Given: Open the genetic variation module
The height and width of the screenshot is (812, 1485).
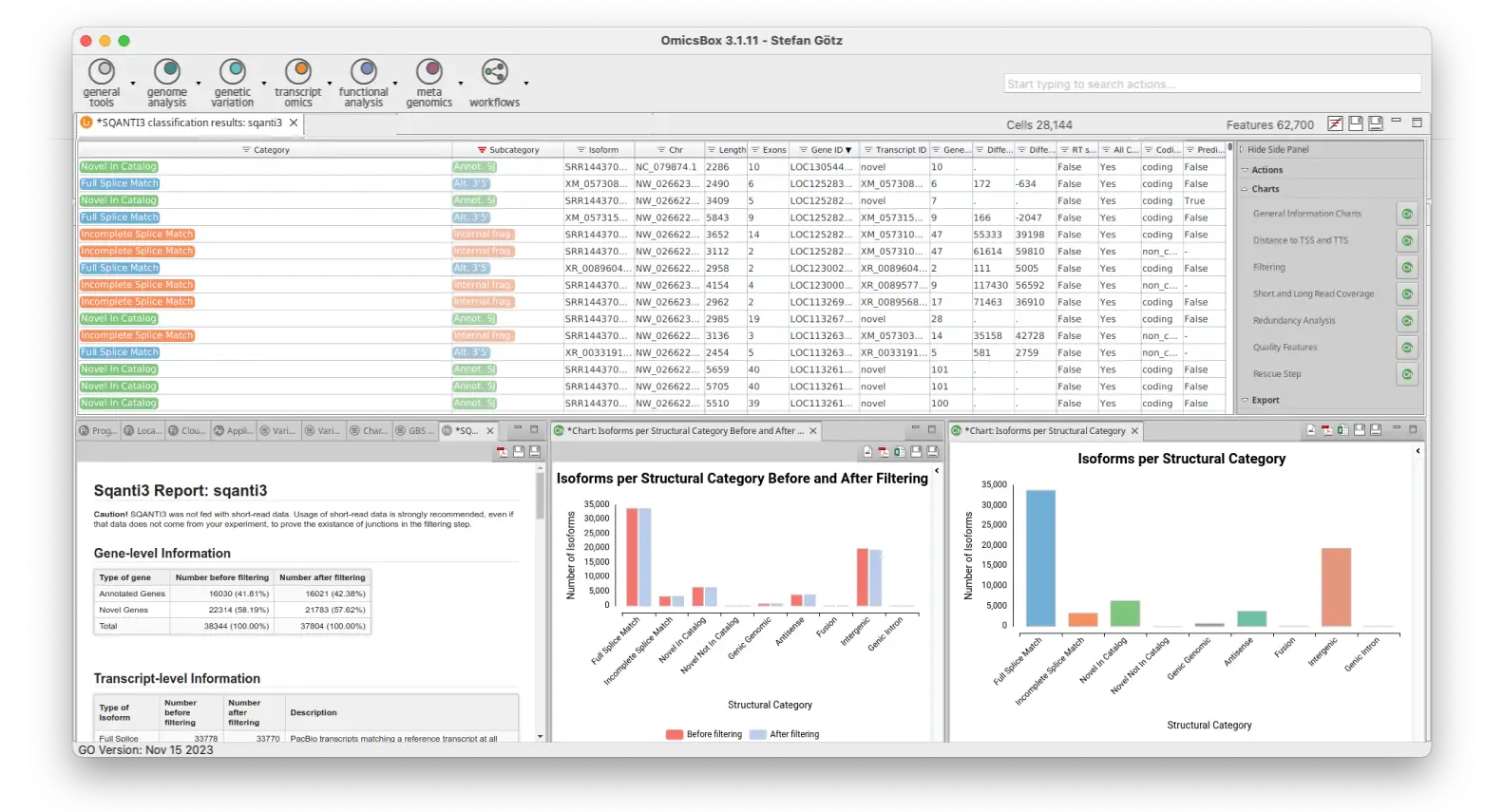Looking at the screenshot, I should click(x=233, y=83).
